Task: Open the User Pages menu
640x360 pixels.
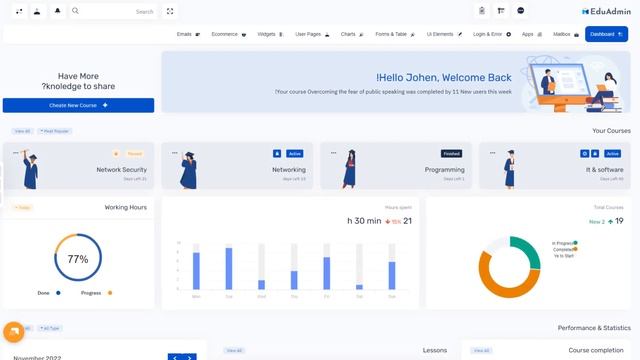Action: coord(312,34)
